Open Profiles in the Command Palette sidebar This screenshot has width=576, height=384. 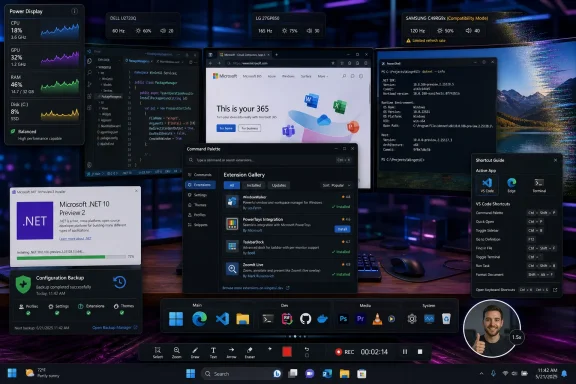200,215
